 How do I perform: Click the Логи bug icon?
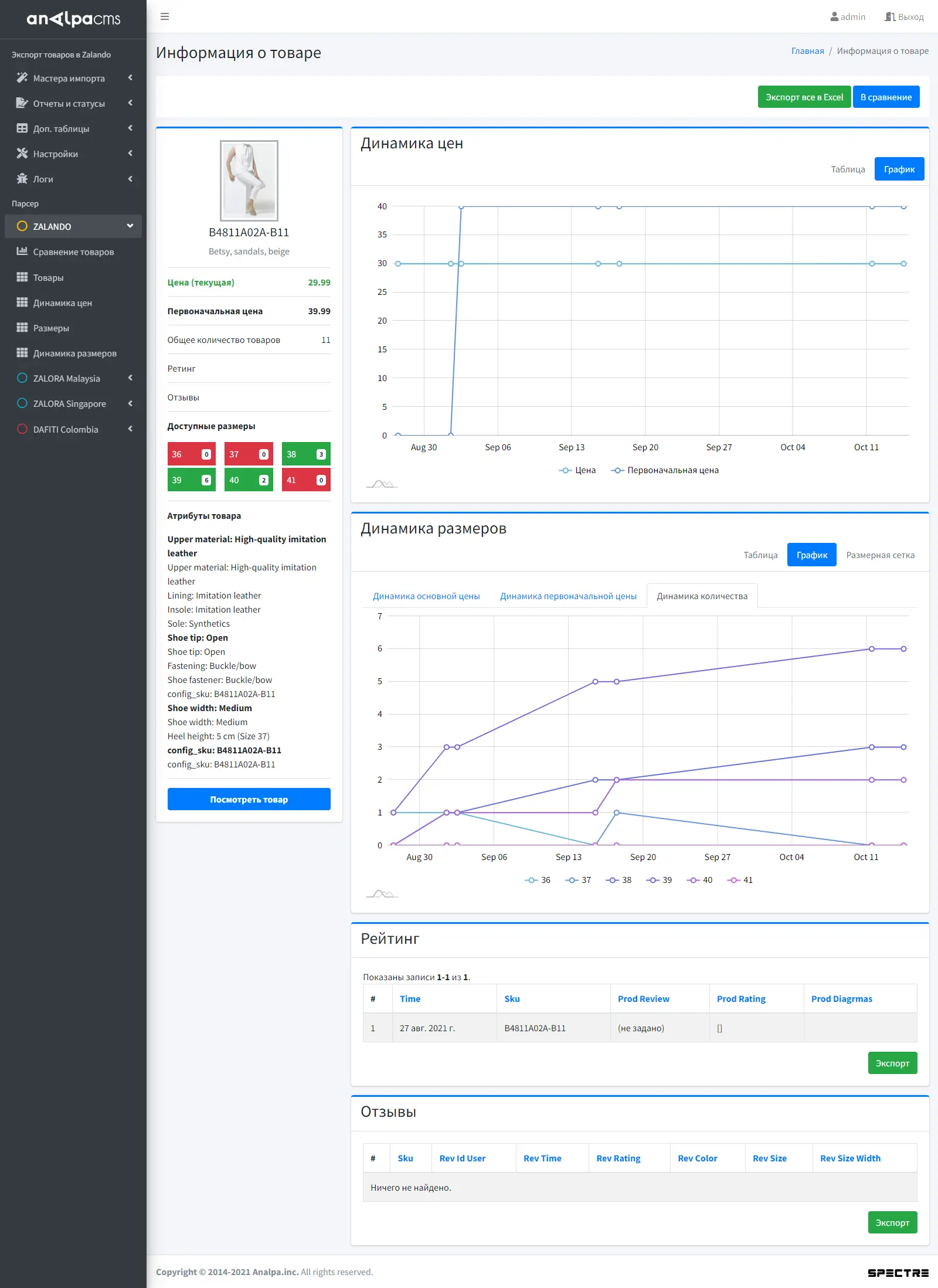click(22, 179)
